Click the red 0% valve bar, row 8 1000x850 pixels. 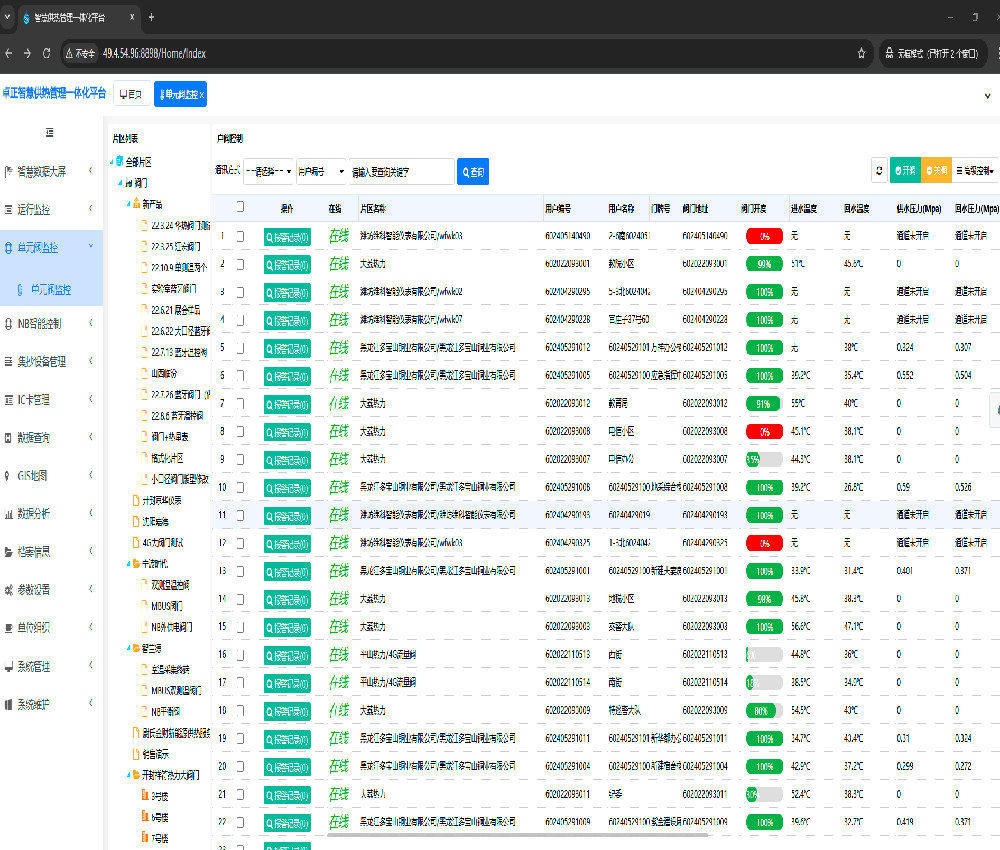click(x=764, y=432)
